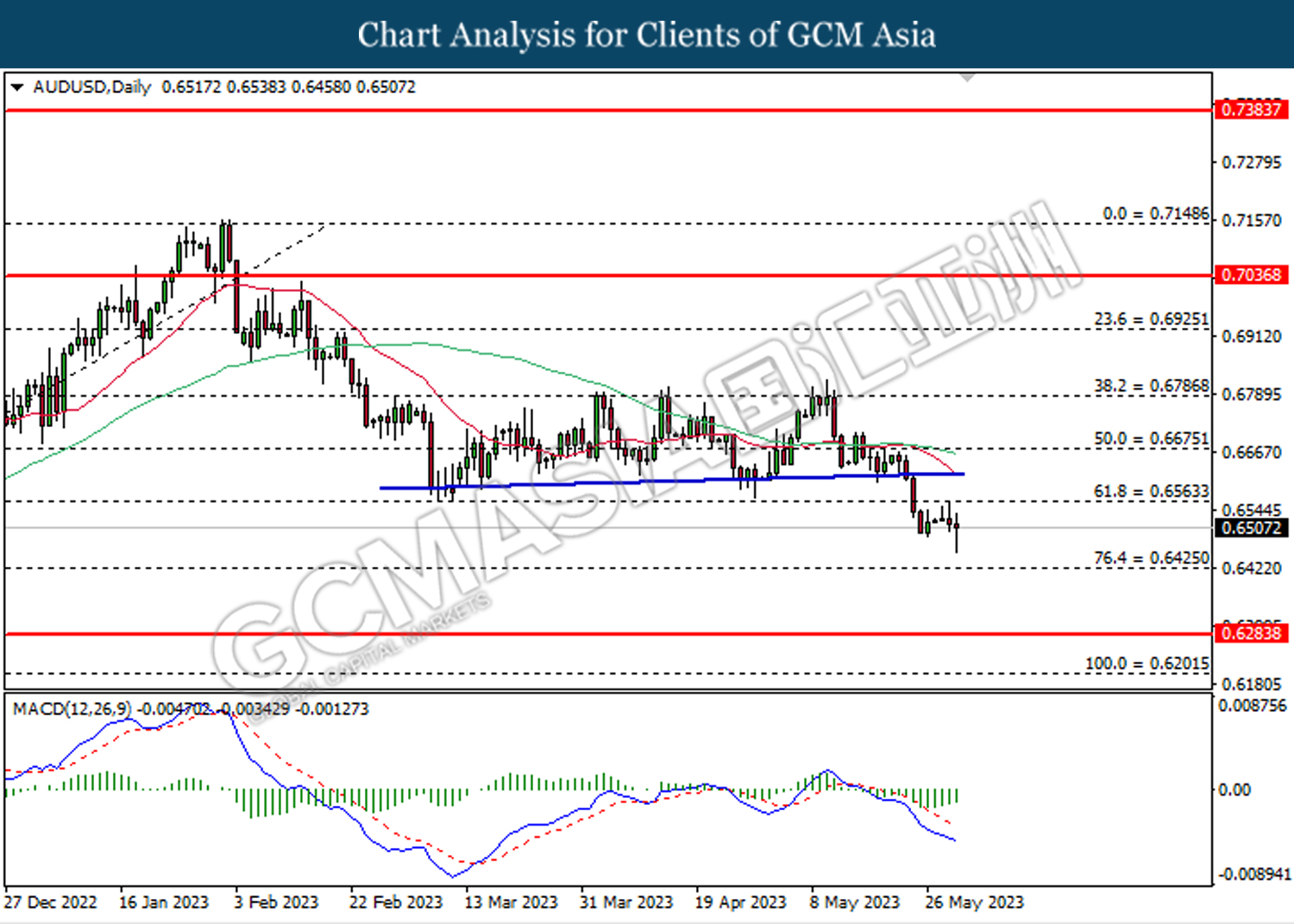Click the MACD(12,26,9) indicator label
1294x924 pixels.
(72, 709)
